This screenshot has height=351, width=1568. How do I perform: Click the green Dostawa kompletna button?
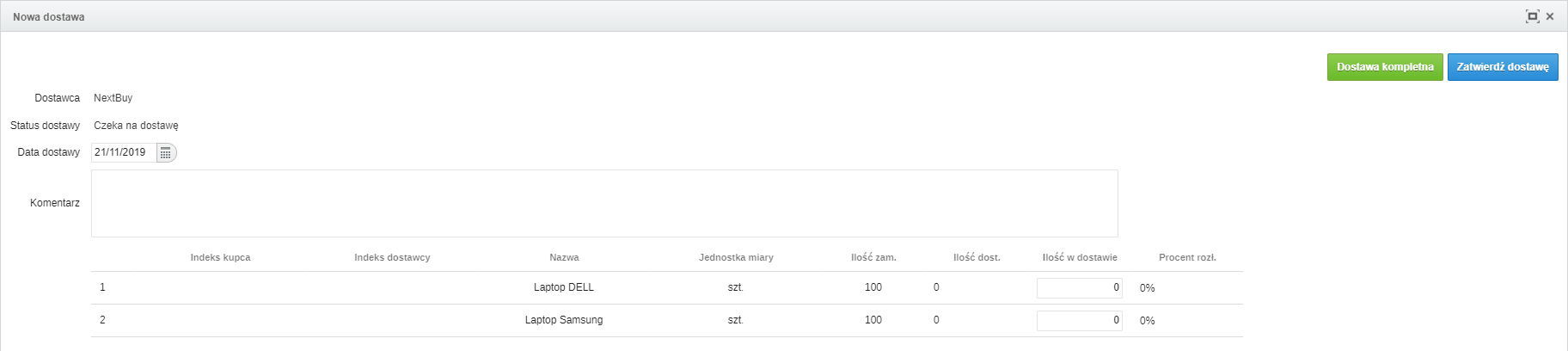1384,67
